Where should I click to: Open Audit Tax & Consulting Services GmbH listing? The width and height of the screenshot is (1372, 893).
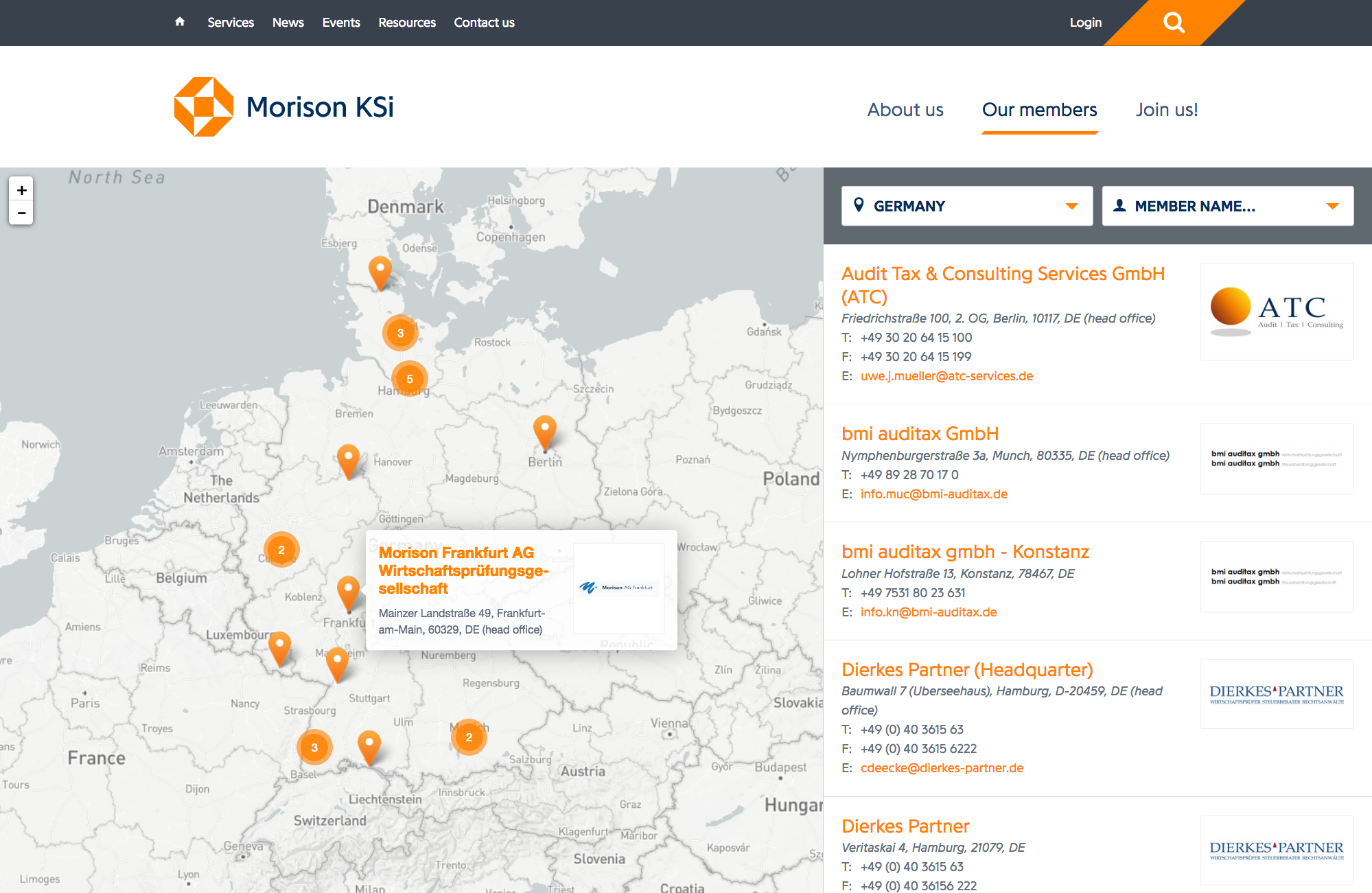click(1003, 285)
